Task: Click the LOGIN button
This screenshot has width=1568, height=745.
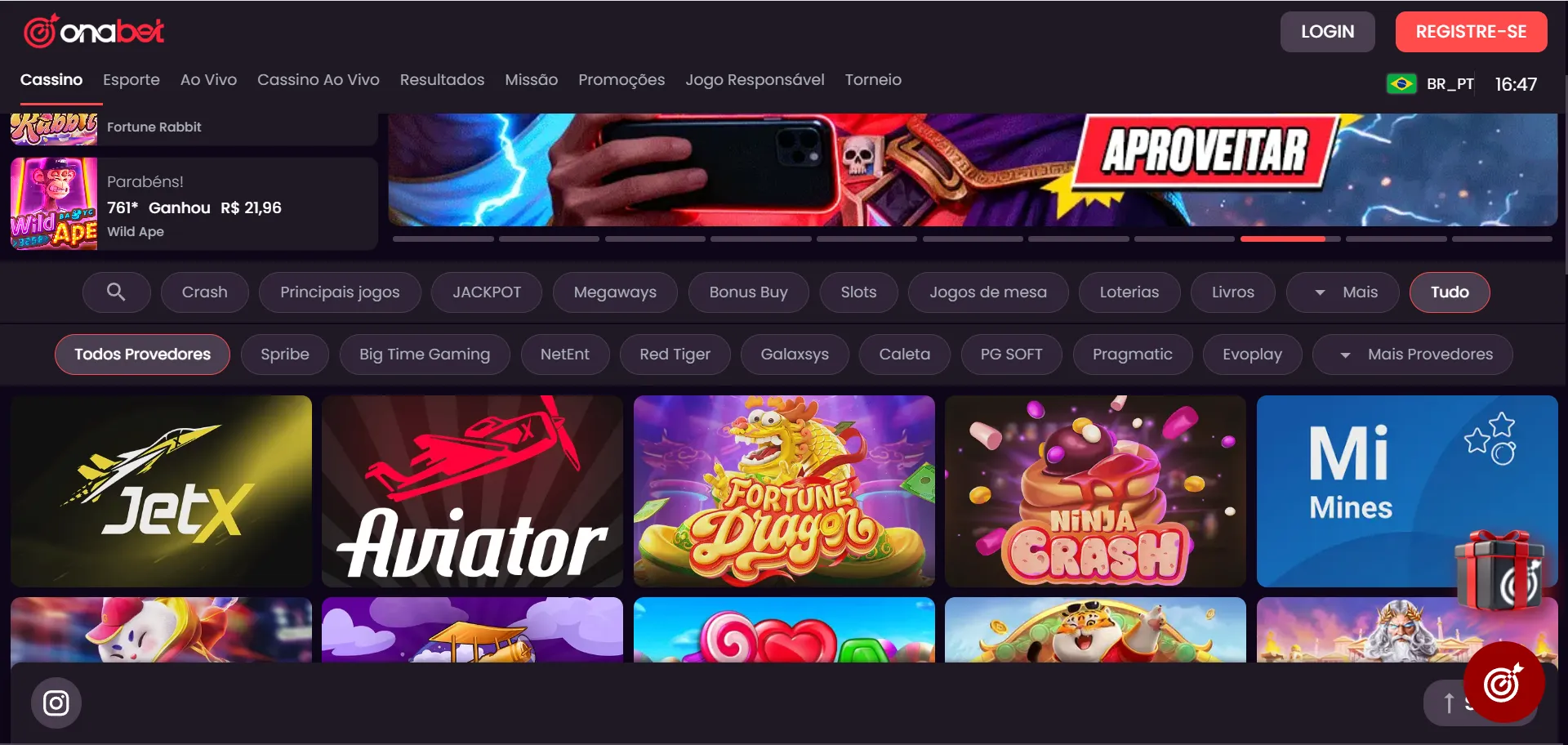Action: 1327,32
